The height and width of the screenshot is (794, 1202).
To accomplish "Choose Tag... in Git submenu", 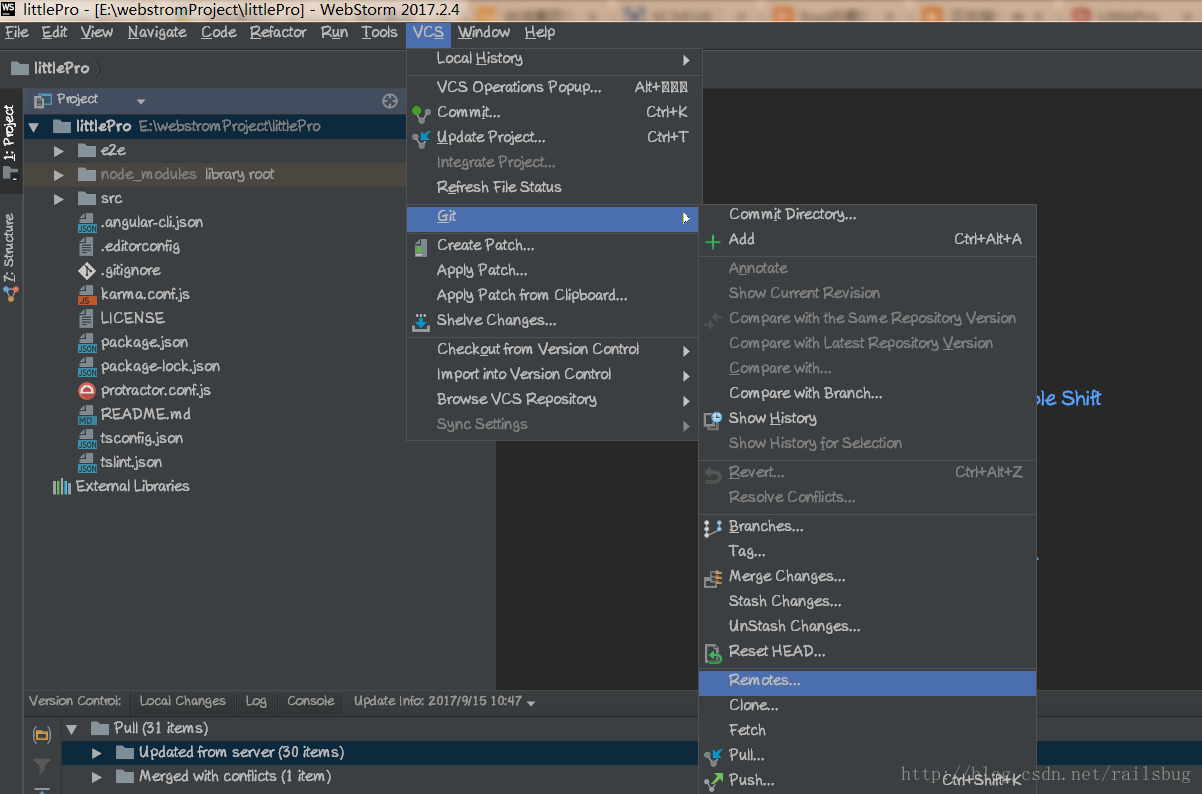I will coord(867,552).
